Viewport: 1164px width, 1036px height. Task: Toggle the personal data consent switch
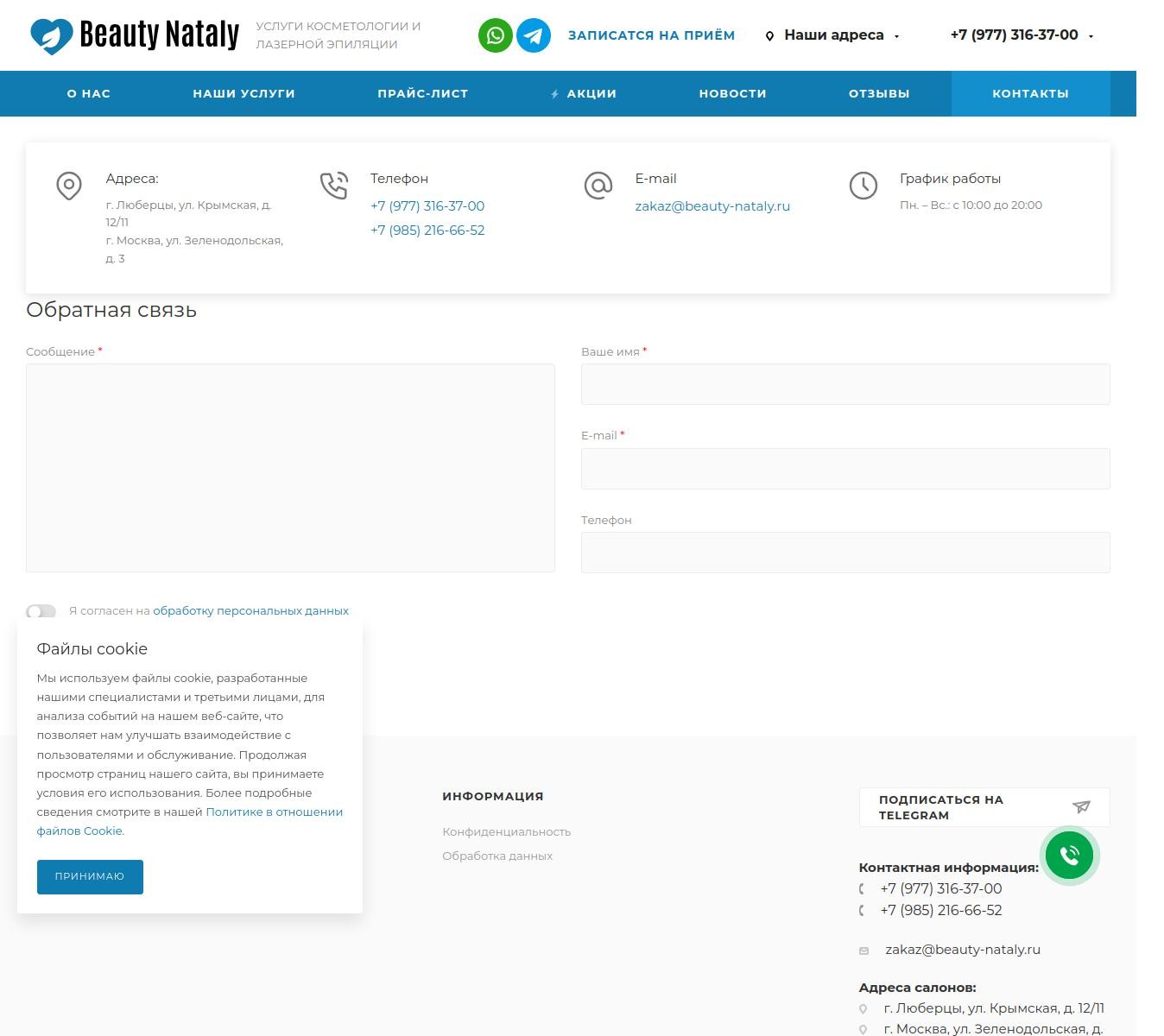[x=41, y=611]
